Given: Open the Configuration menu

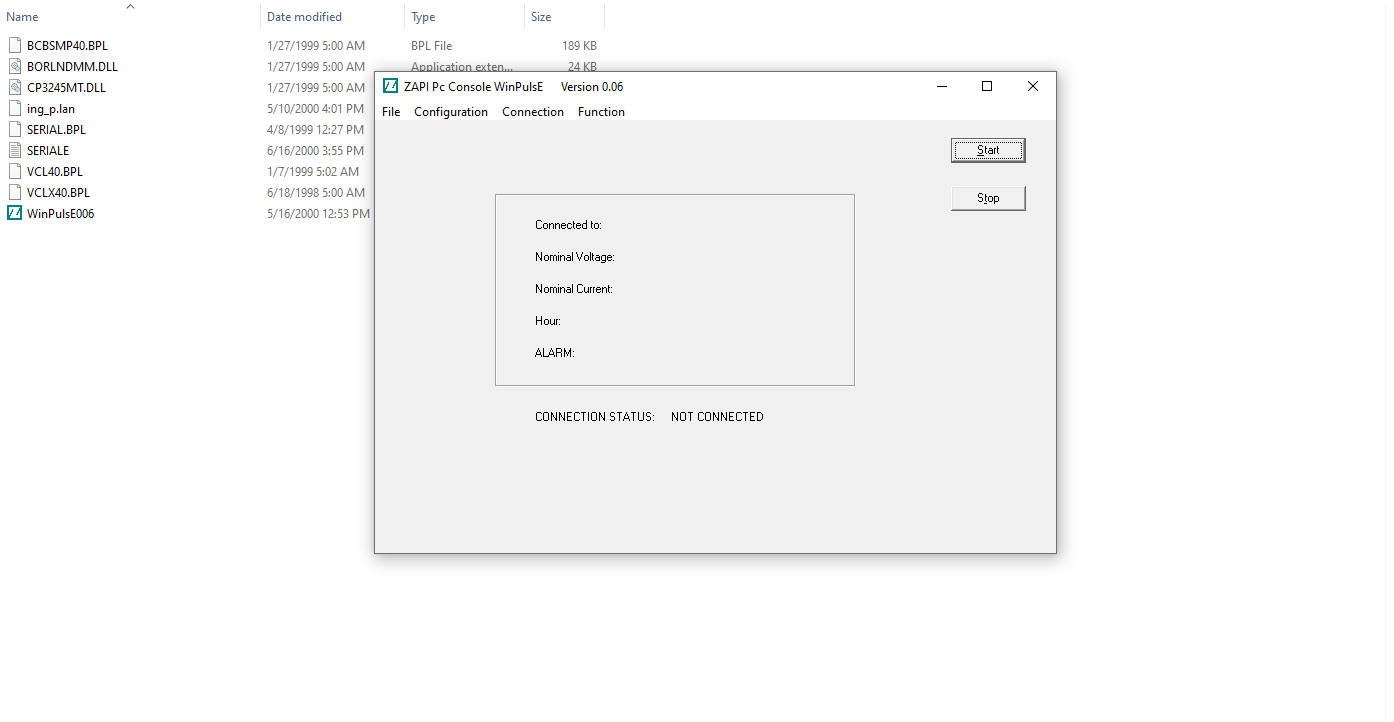Looking at the screenshot, I should (x=450, y=111).
